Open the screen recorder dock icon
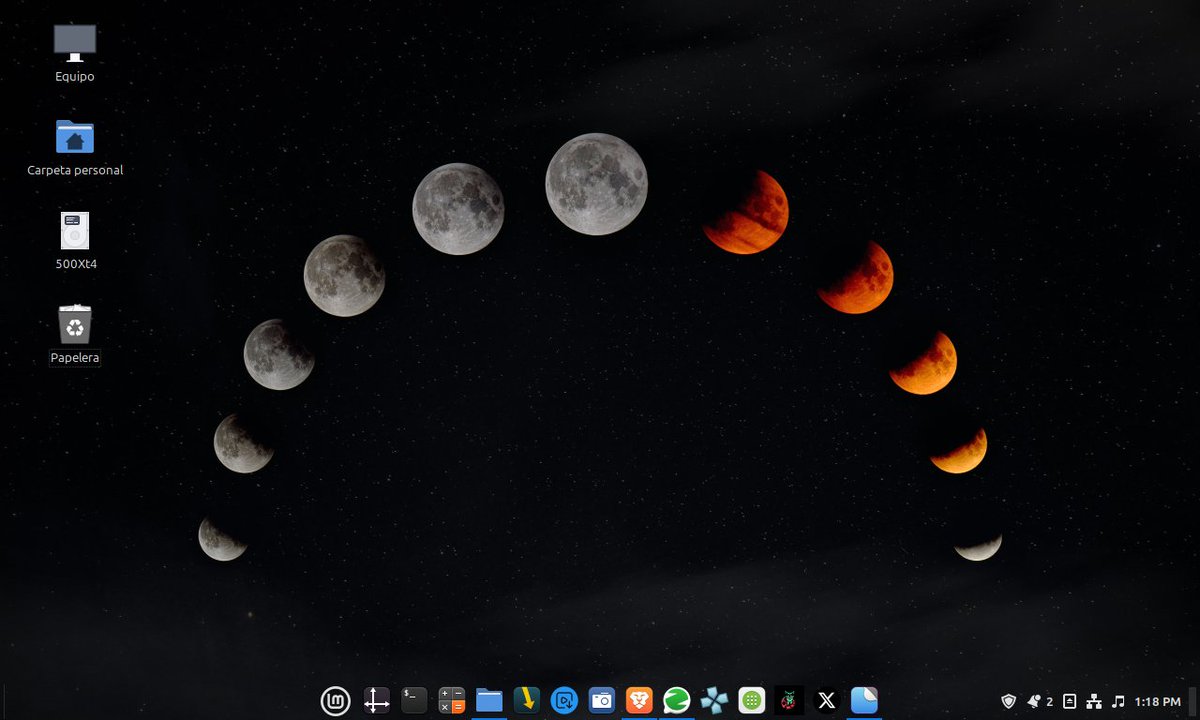This screenshot has width=1200, height=720. pyautogui.click(x=564, y=700)
